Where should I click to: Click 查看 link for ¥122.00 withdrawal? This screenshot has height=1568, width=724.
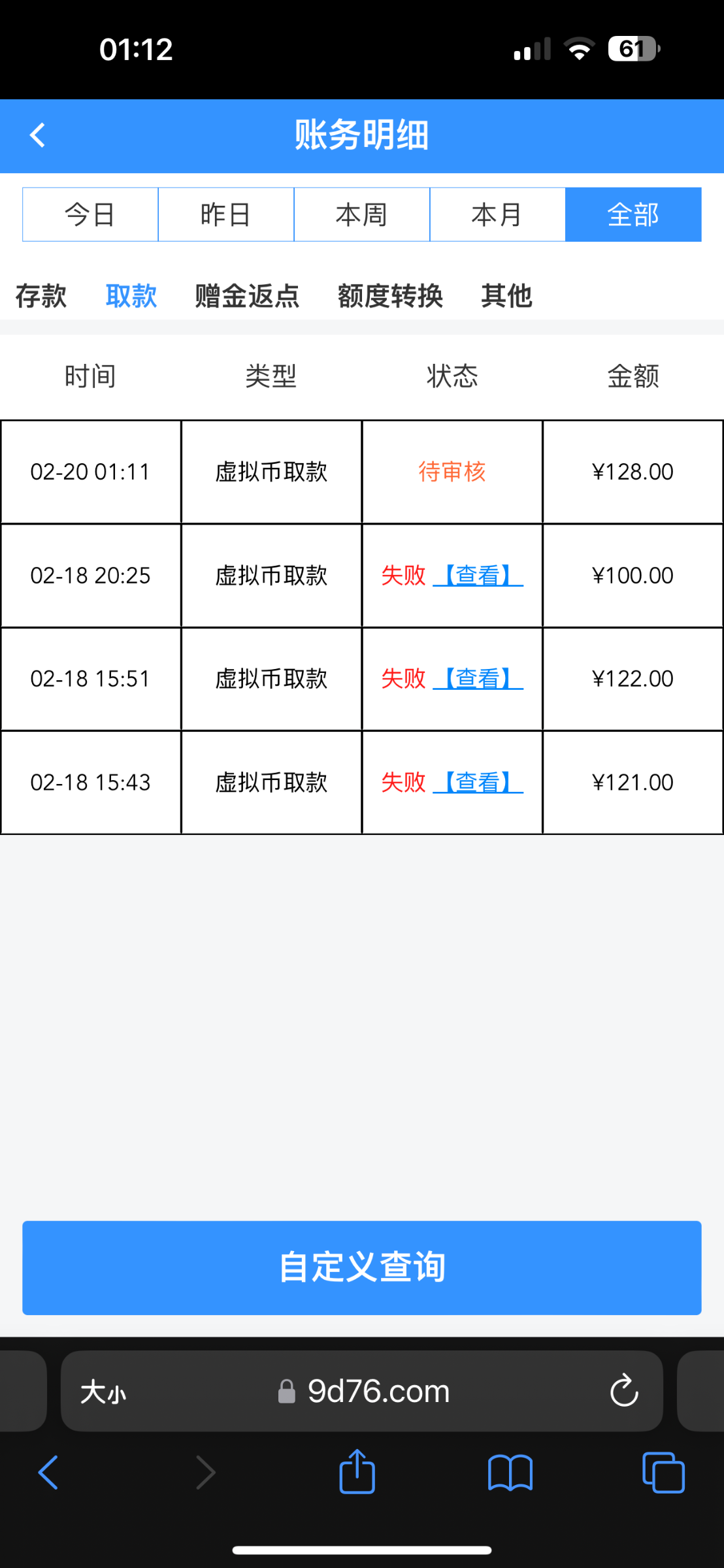[478, 679]
